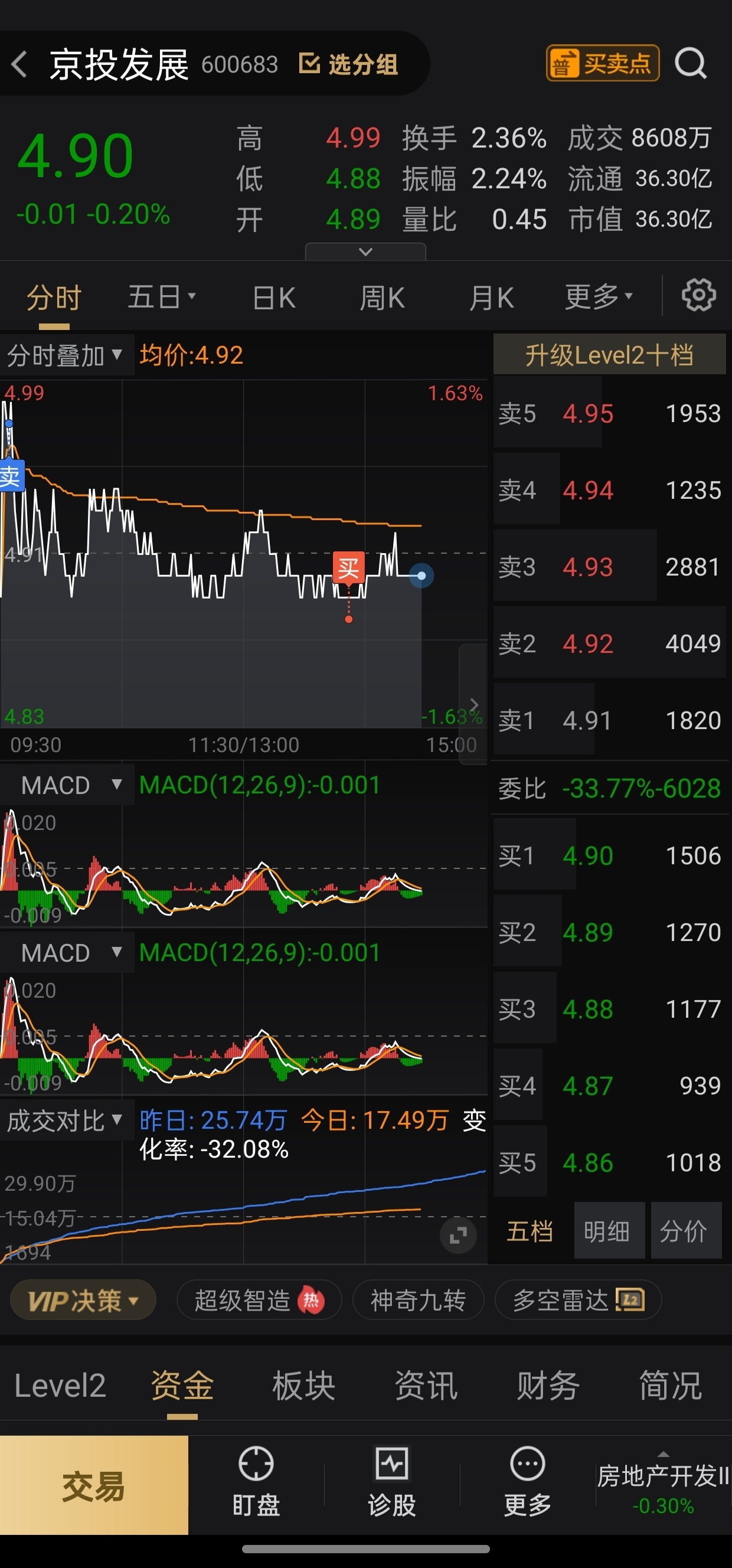Viewport: 732px width, 1568px height.
Task: Tap the 升级Level2十档 upgrade banner
Action: (609, 354)
